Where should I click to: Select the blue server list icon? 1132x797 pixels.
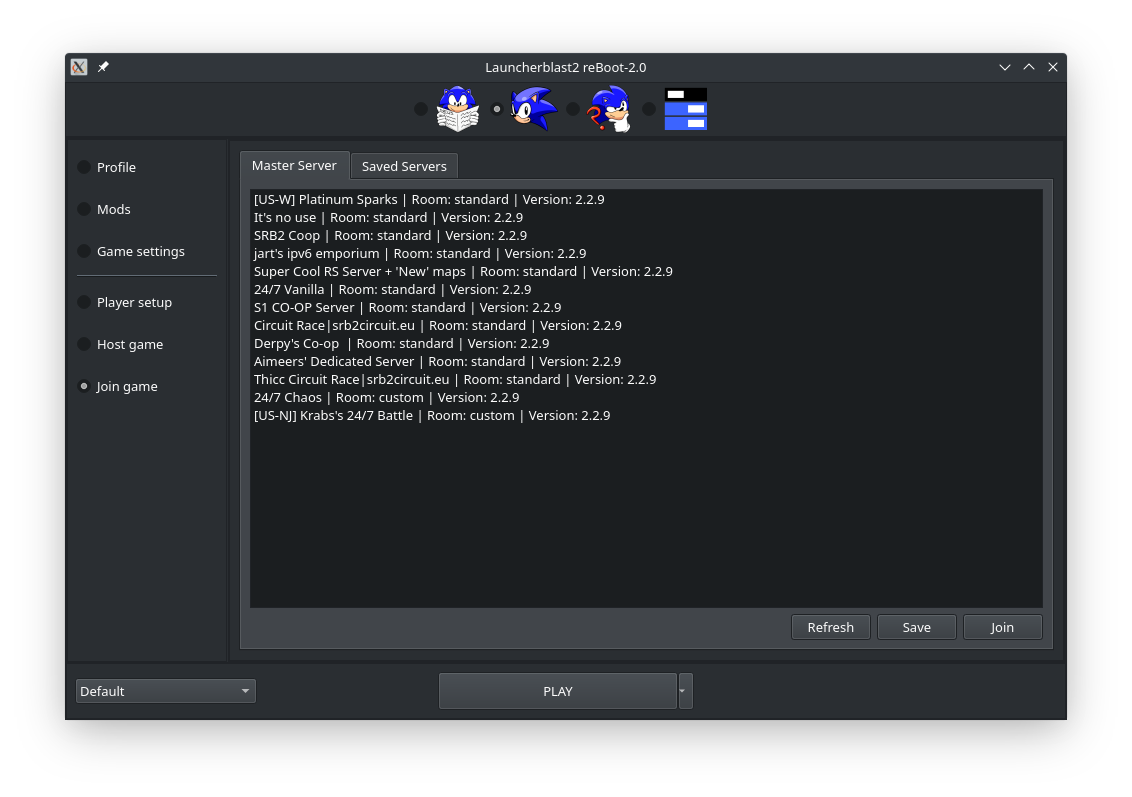tap(686, 109)
